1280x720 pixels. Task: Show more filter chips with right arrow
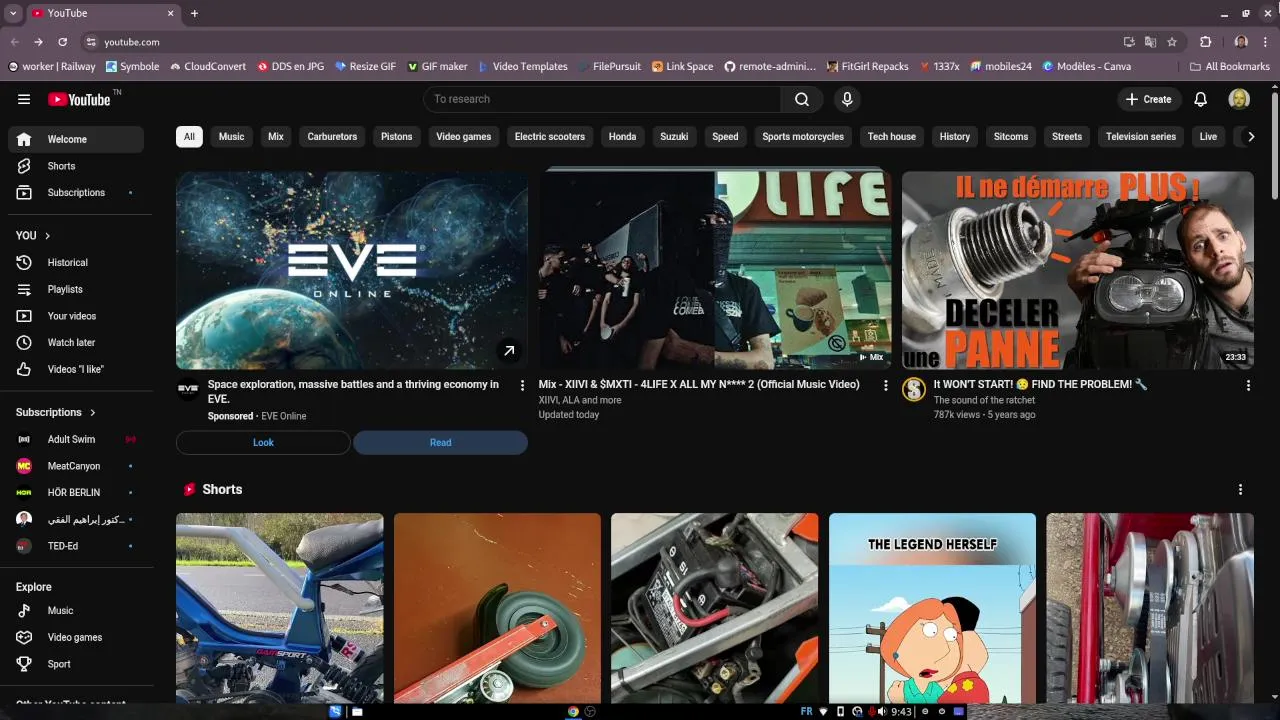point(1250,137)
